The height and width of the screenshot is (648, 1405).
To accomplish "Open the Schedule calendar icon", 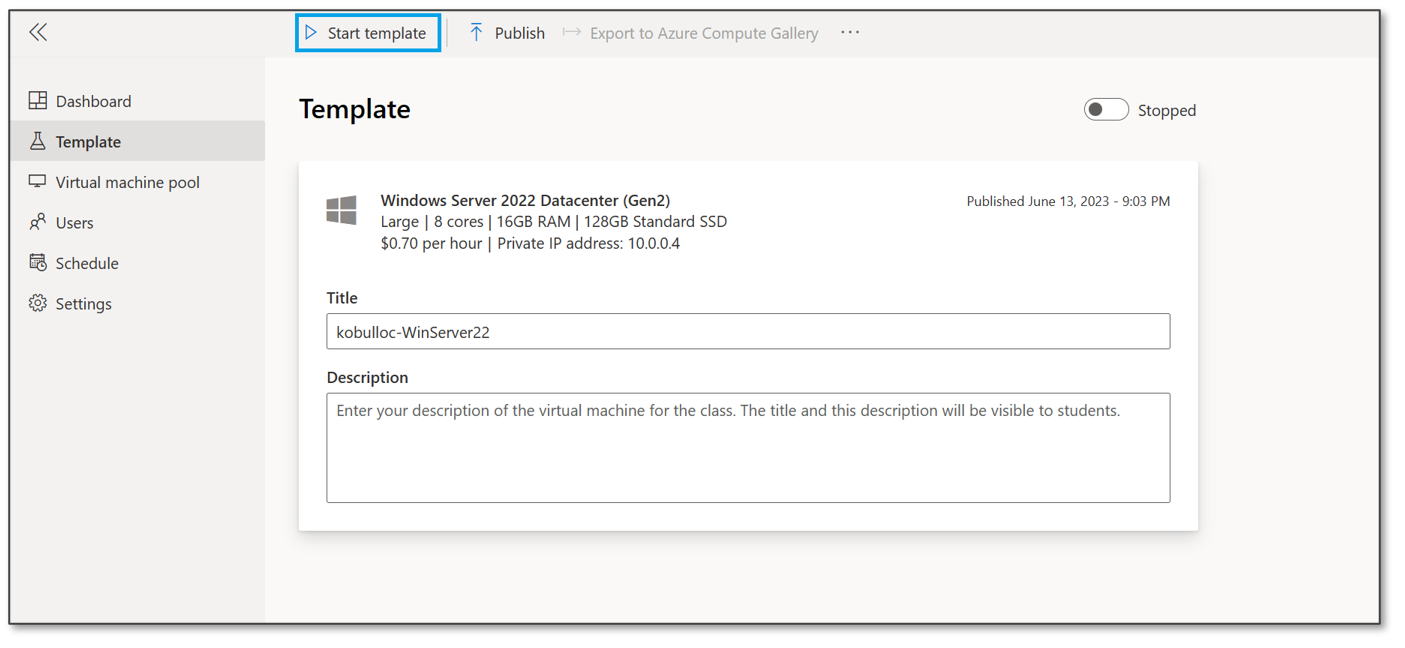I will click(38, 262).
